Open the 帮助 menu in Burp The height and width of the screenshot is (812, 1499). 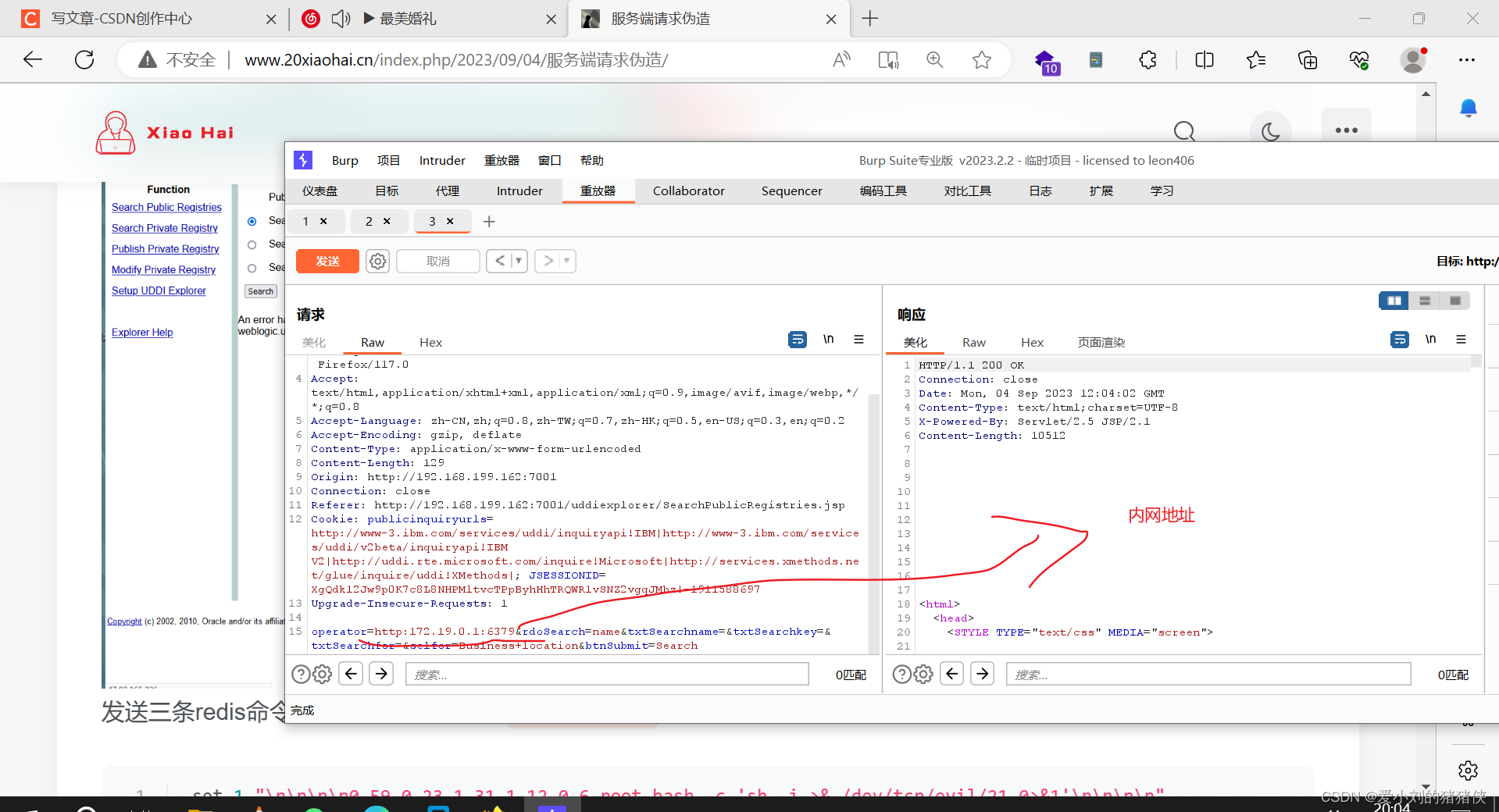tap(592, 160)
